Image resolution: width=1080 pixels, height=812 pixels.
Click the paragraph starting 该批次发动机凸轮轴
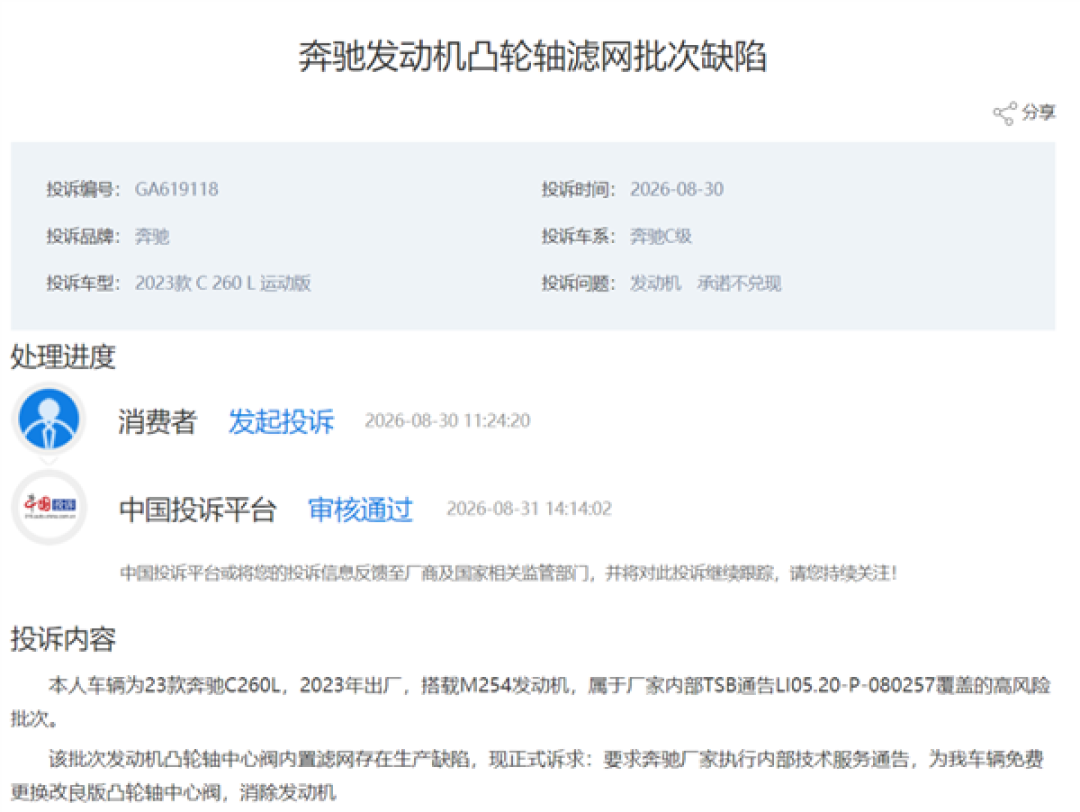pyautogui.click(x=528, y=775)
